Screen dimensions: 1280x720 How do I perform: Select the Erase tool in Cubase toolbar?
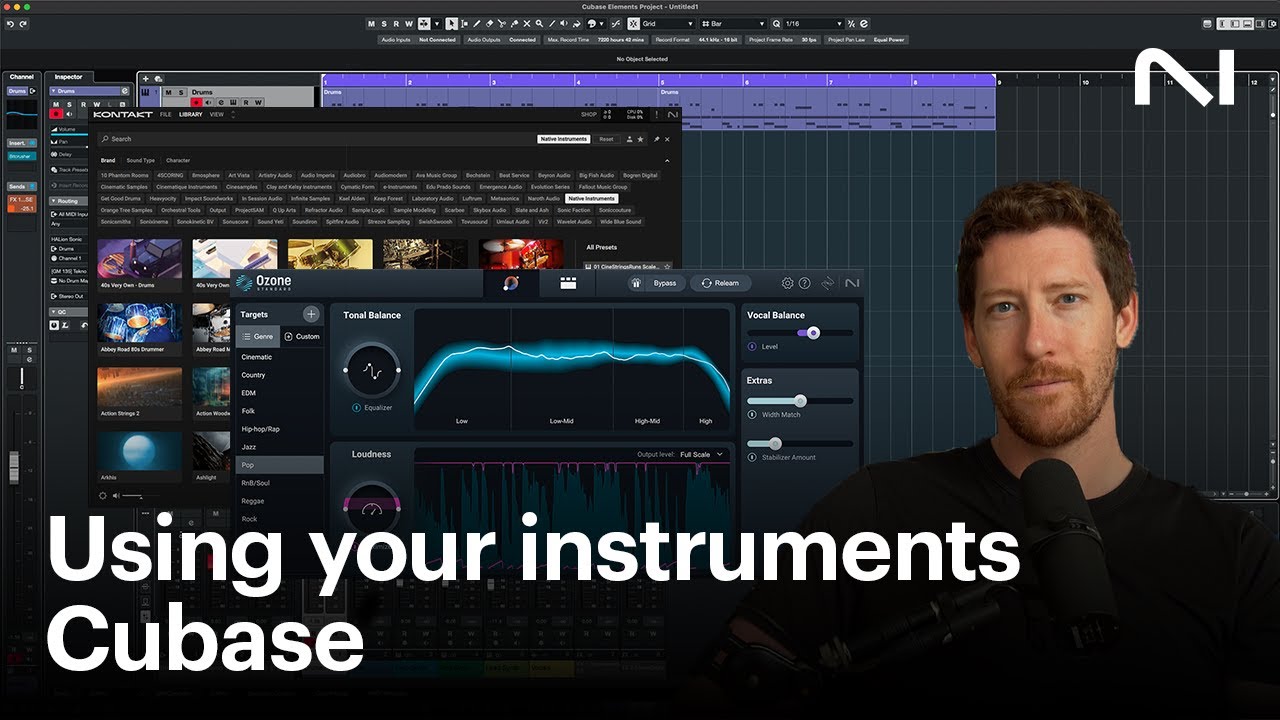coord(490,23)
